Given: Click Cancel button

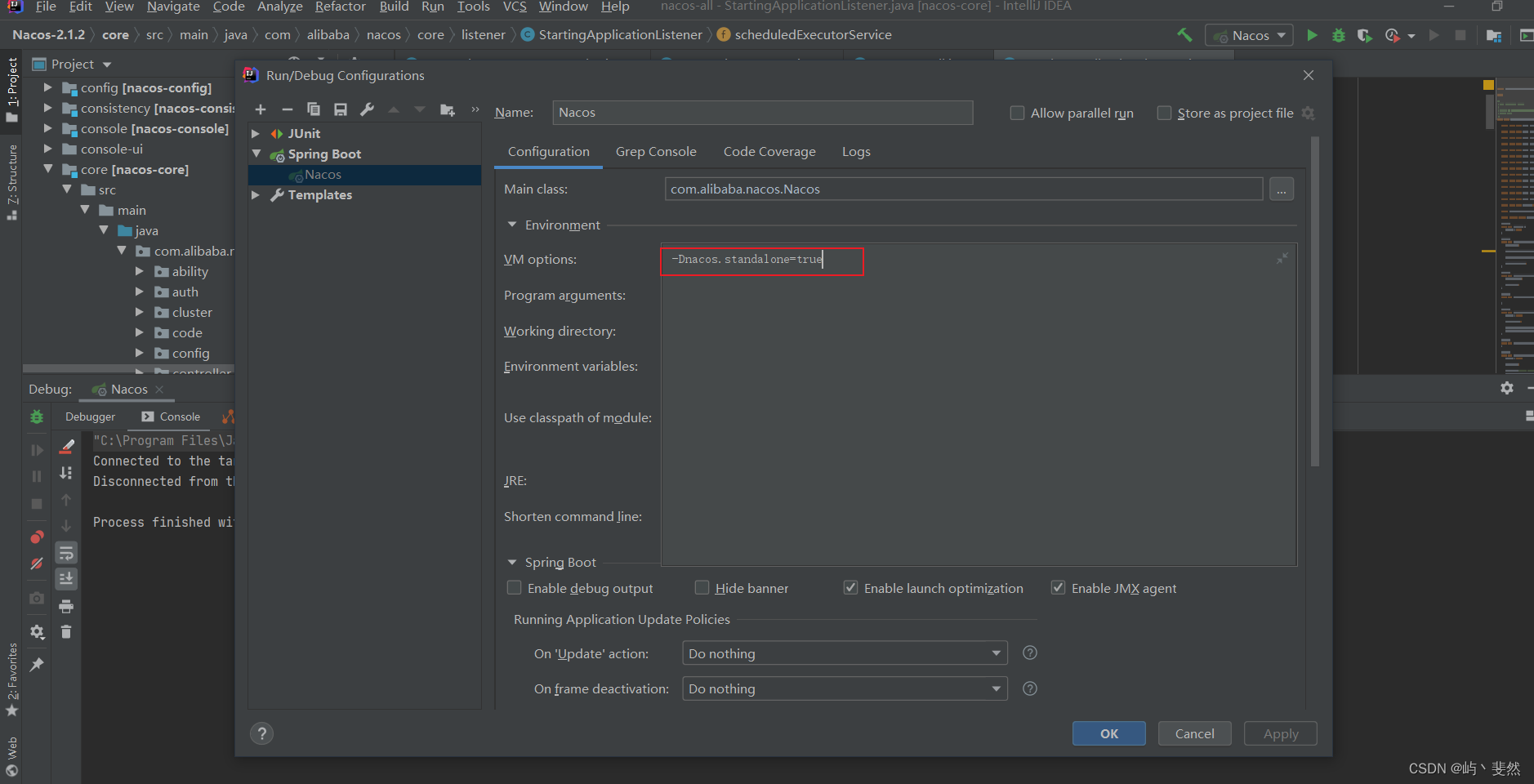Looking at the screenshot, I should click(x=1195, y=733).
